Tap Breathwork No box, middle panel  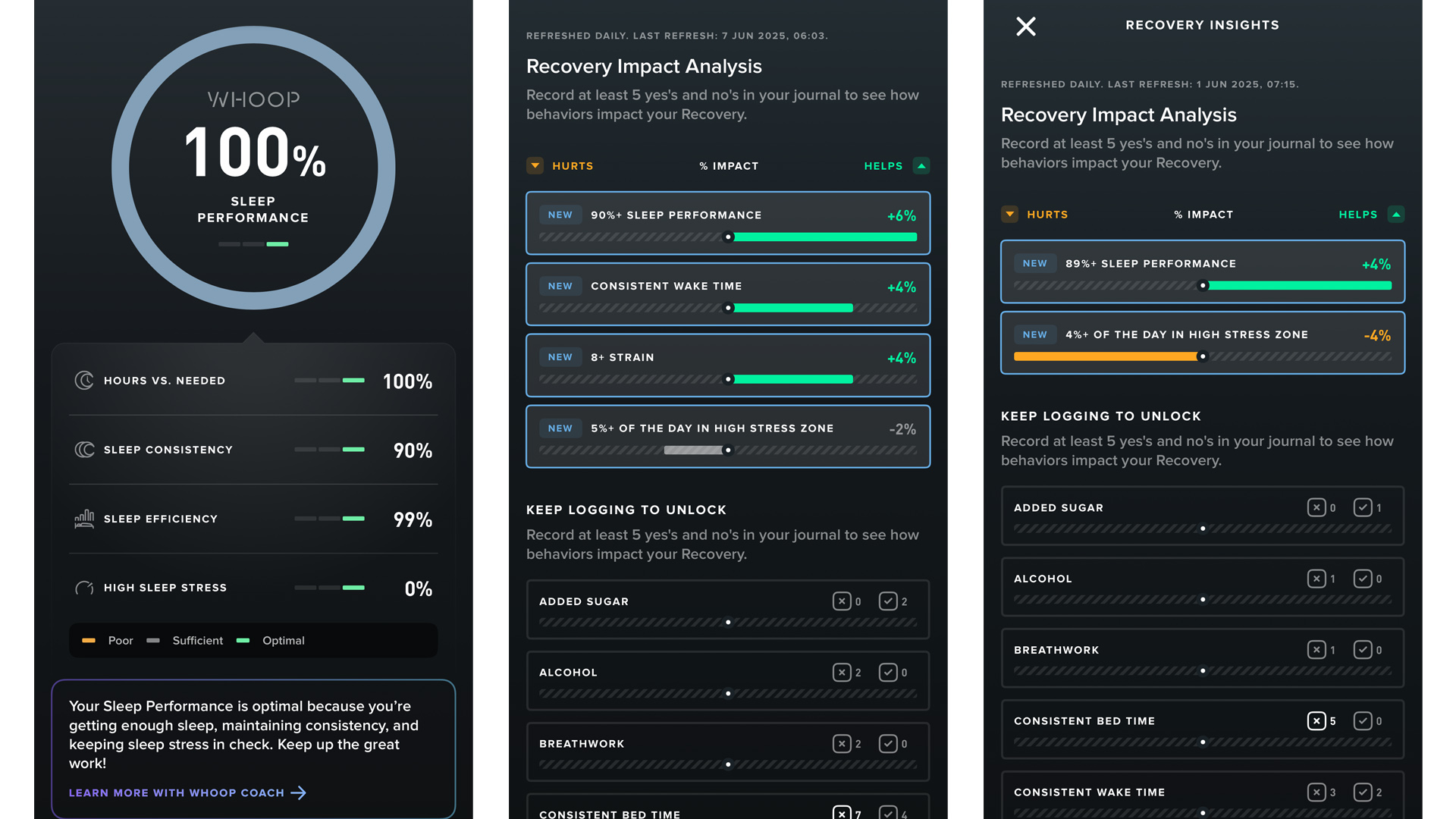click(842, 743)
